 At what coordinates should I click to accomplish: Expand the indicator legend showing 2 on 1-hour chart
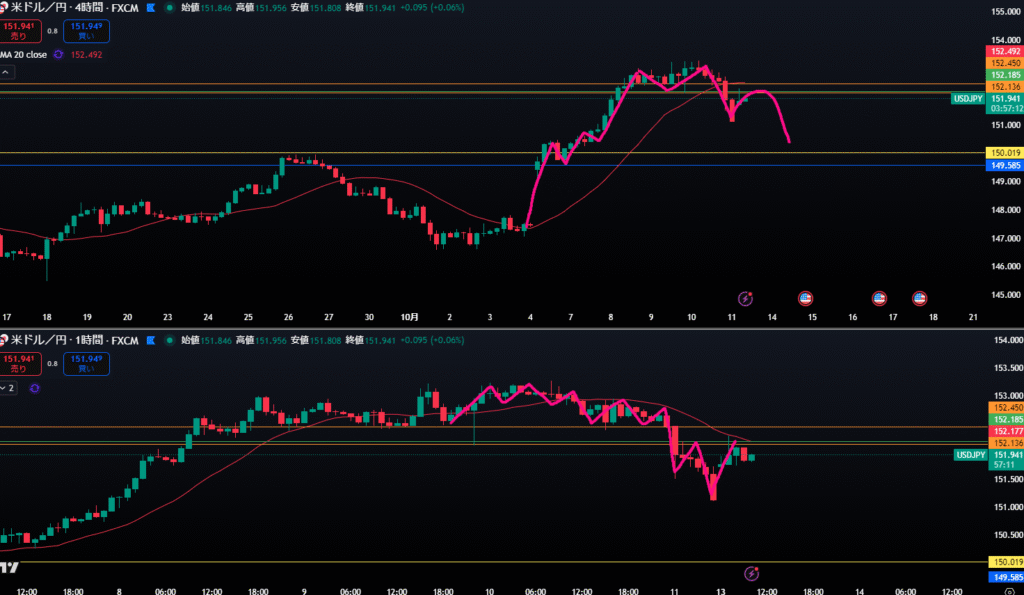click(8, 387)
